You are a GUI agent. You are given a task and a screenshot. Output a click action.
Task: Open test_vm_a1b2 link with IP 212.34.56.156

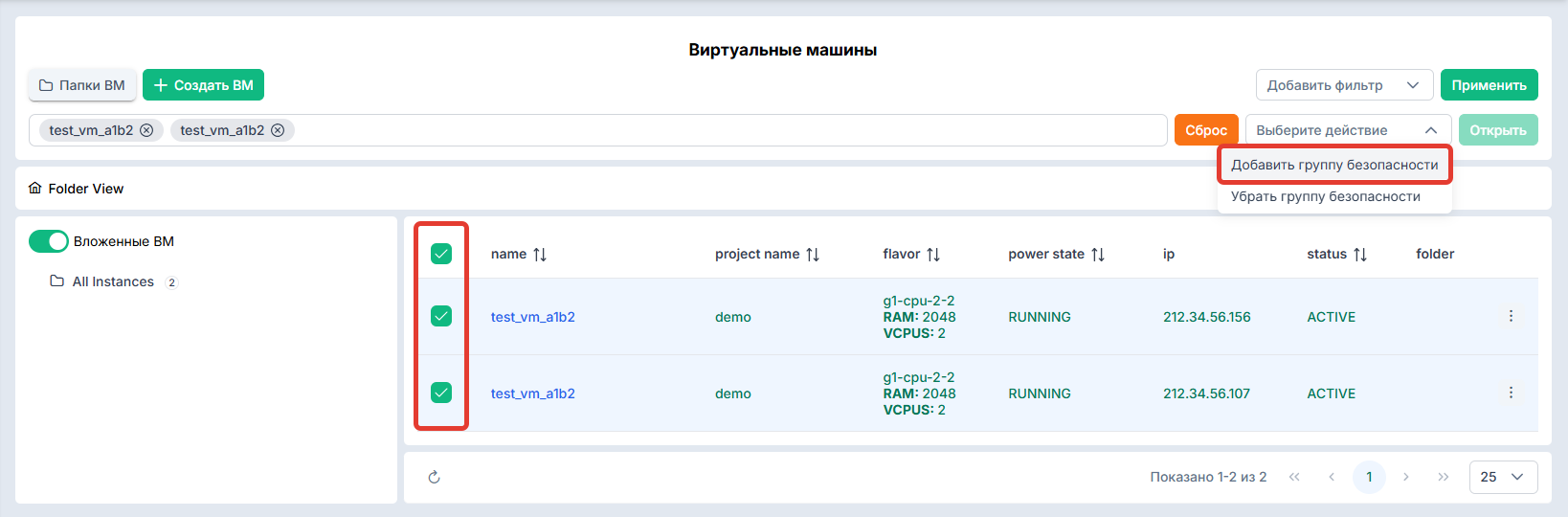pyautogui.click(x=533, y=317)
